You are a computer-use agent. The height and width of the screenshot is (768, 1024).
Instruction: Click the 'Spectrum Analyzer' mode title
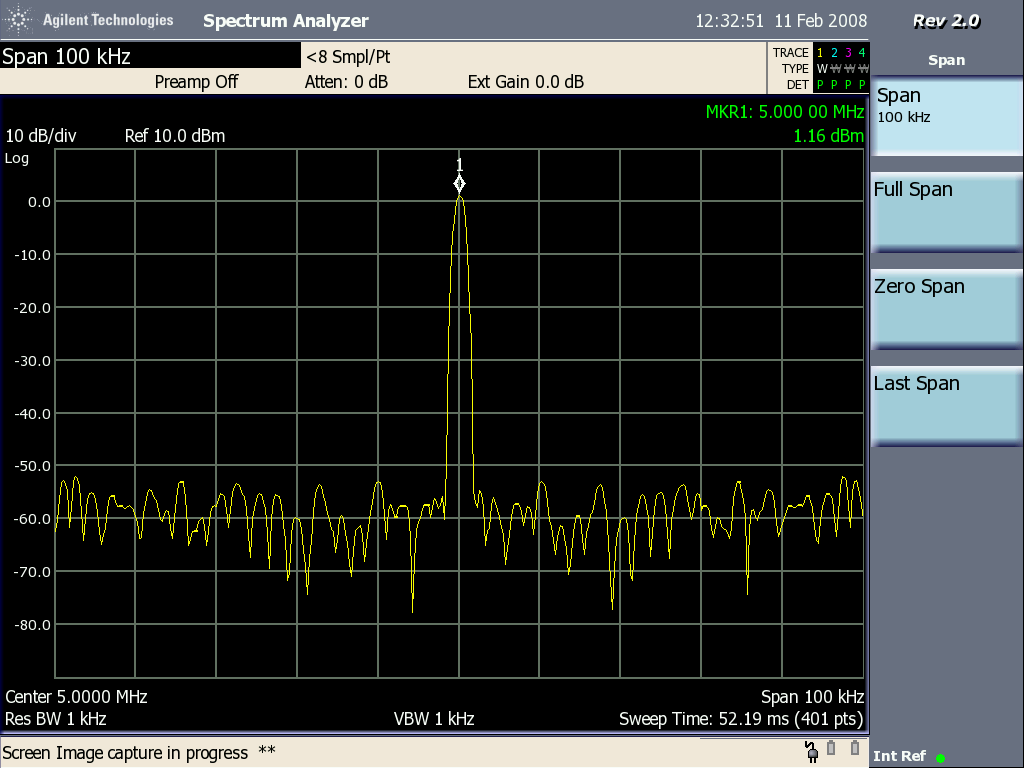286,21
